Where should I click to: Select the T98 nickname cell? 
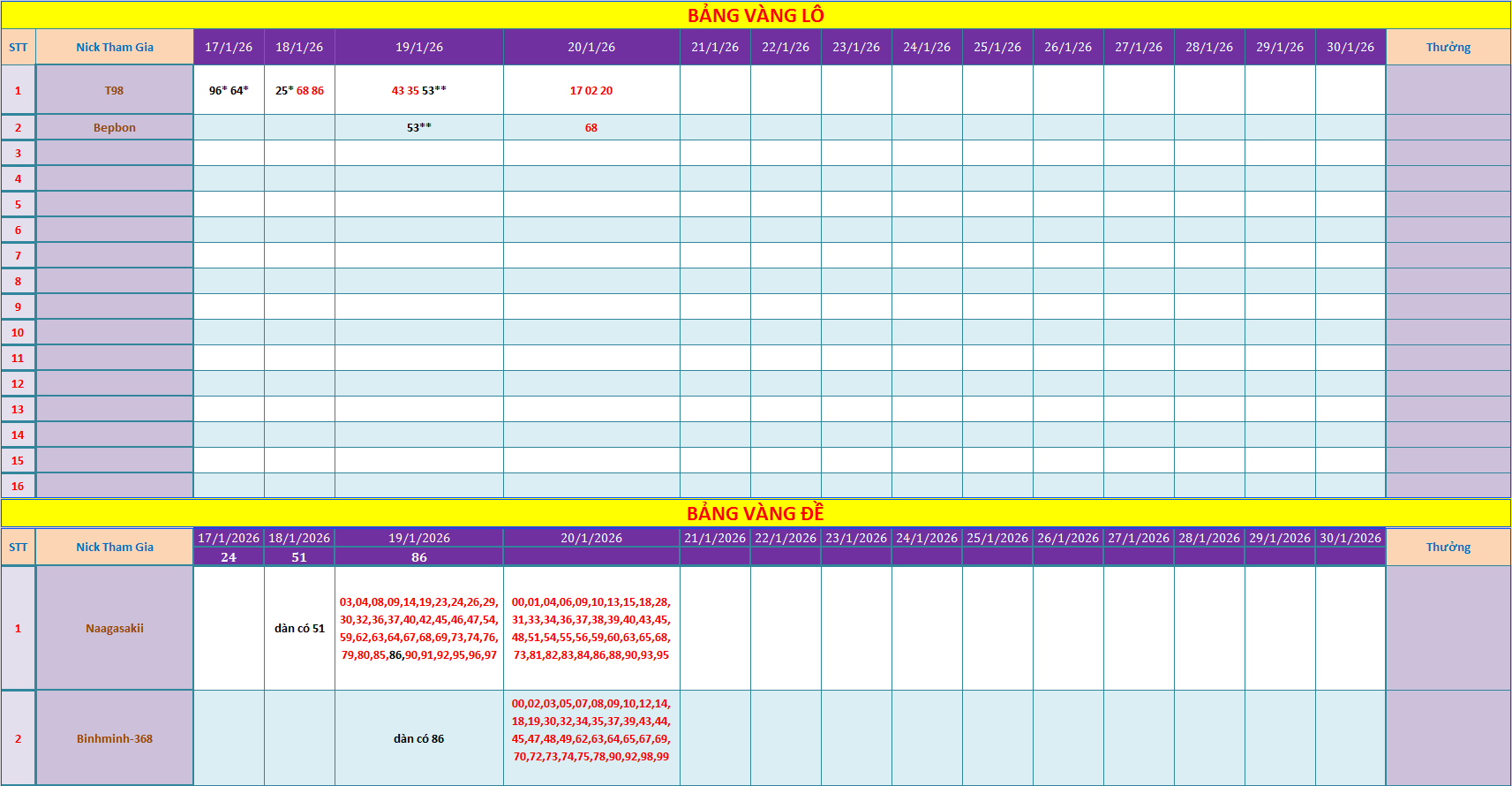(x=115, y=90)
